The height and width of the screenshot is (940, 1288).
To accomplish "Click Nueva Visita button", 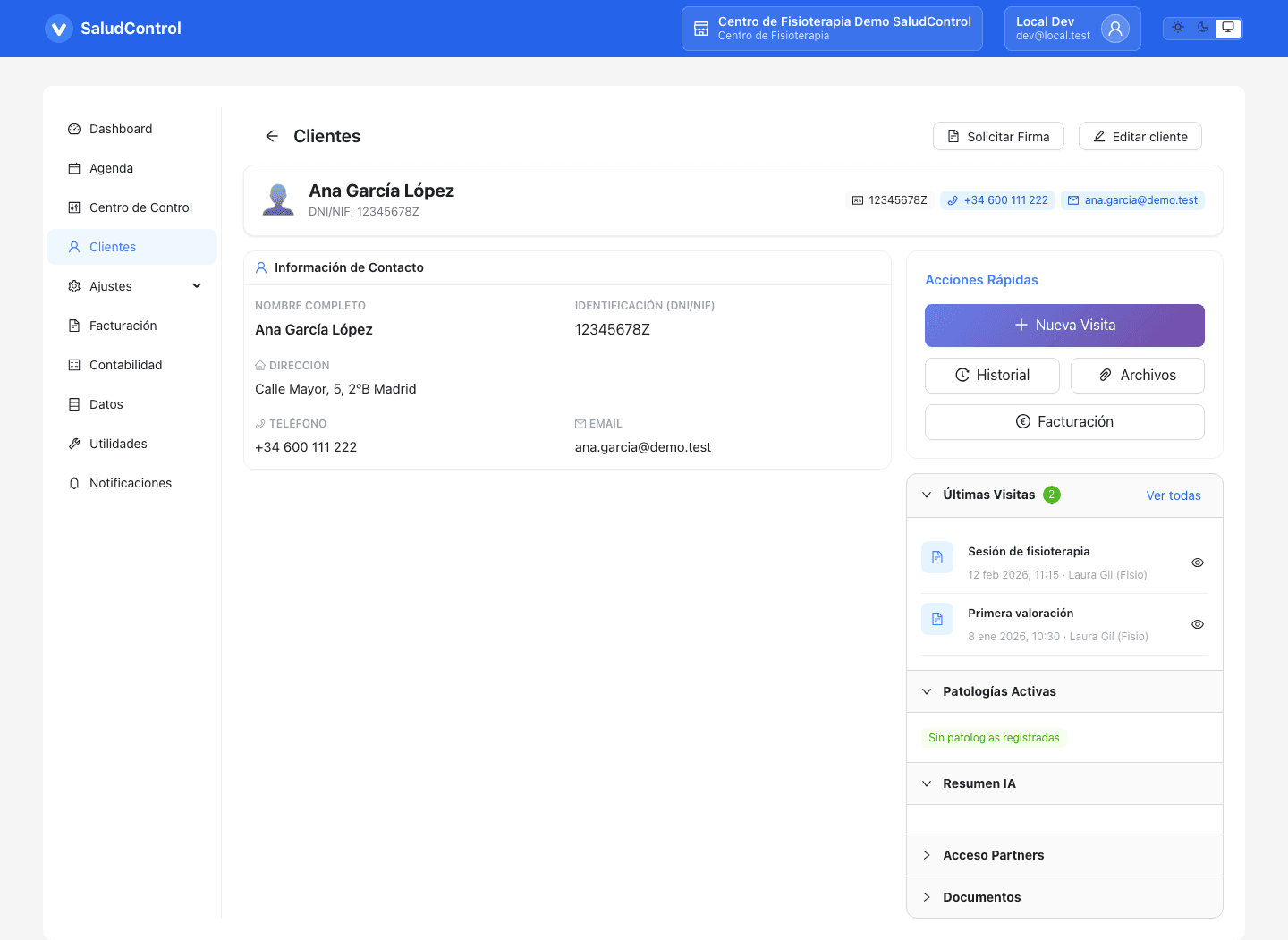I will point(1064,326).
